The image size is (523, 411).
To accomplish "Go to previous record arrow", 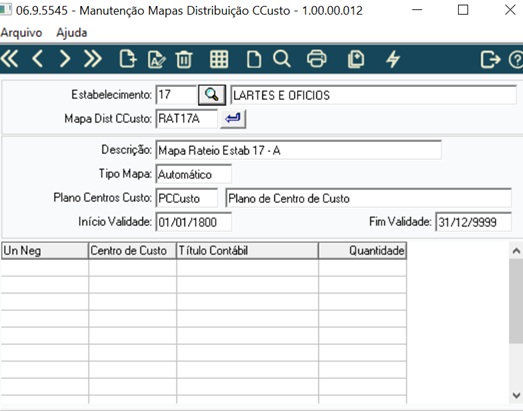I will tap(37, 59).
